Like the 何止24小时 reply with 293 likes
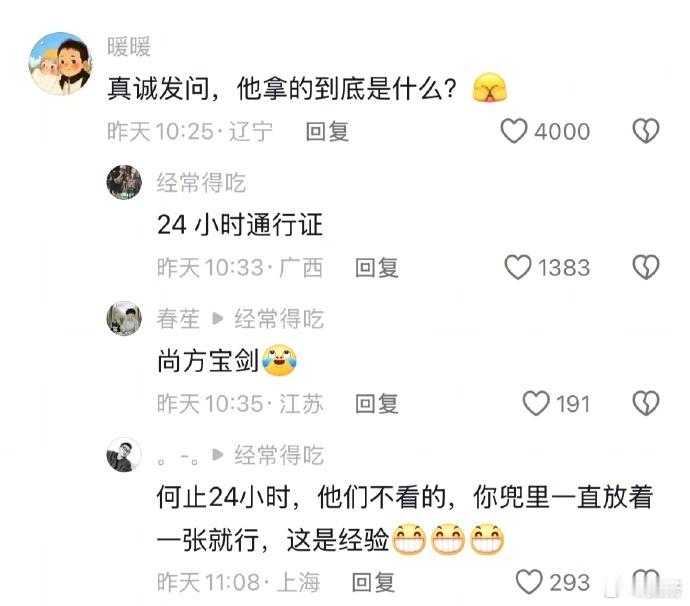The width and height of the screenshot is (690, 606). coord(529,582)
